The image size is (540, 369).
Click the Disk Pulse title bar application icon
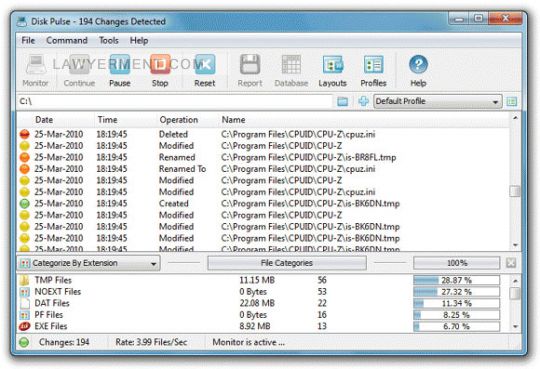[22, 22]
